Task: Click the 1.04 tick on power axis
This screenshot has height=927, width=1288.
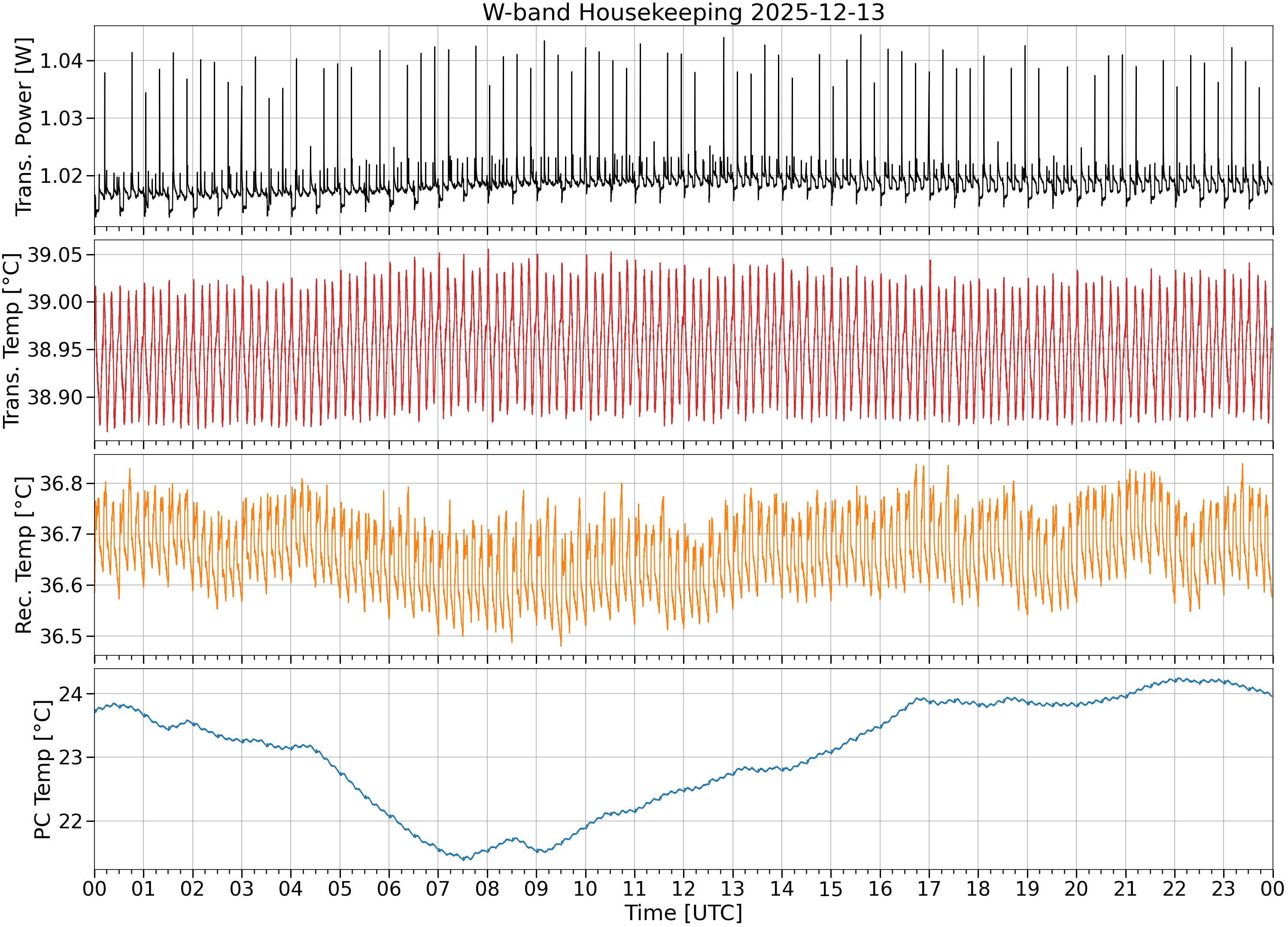Action: tap(61, 61)
